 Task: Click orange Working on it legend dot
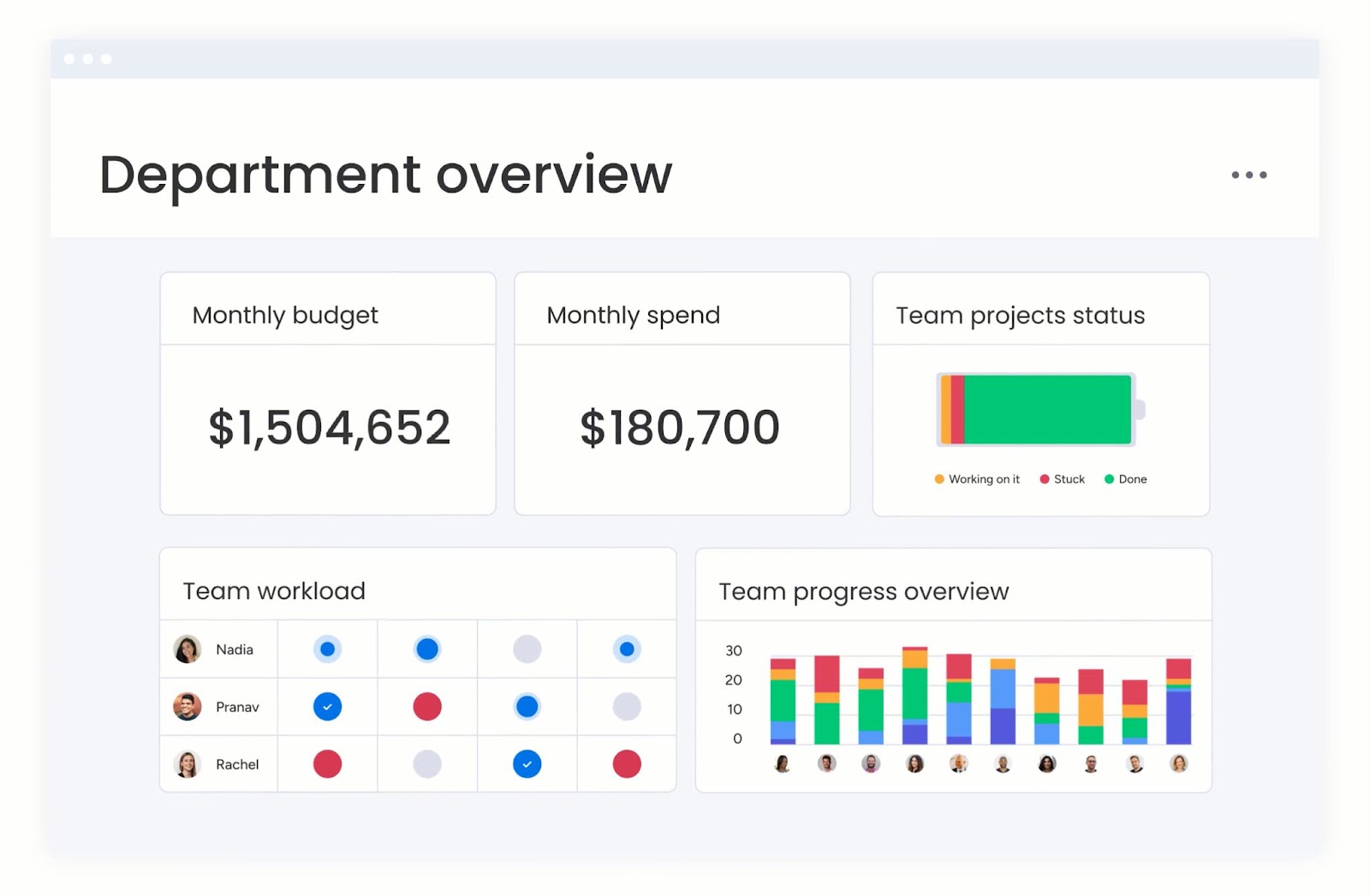[939, 479]
